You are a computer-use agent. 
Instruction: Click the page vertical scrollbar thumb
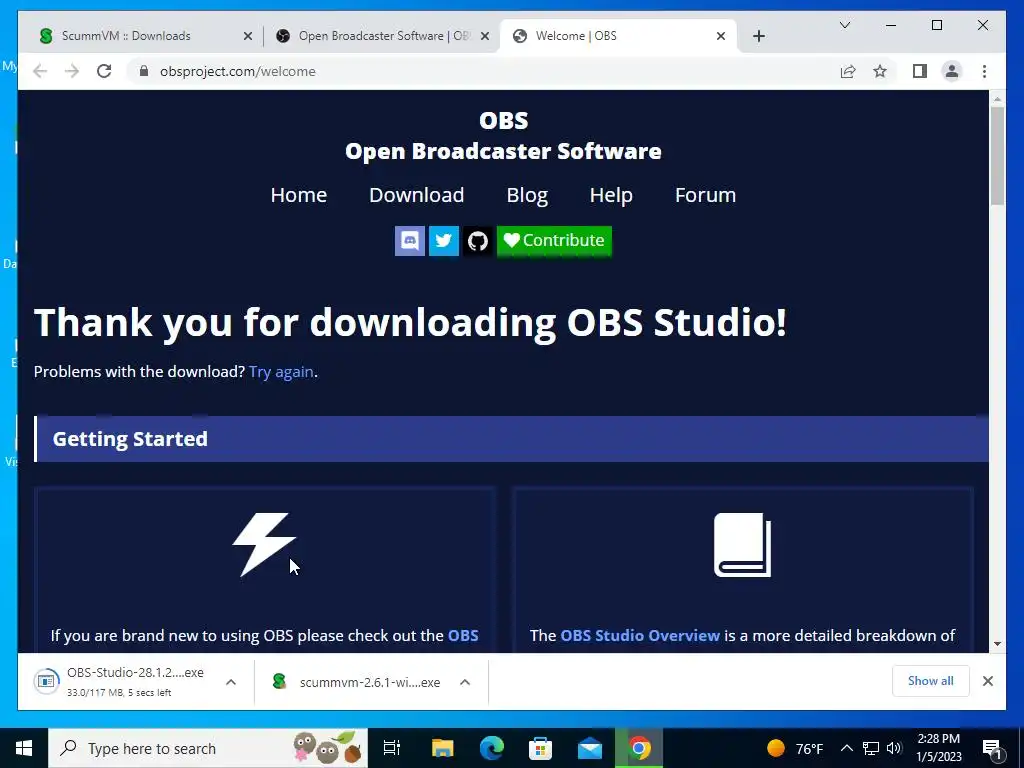997,155
